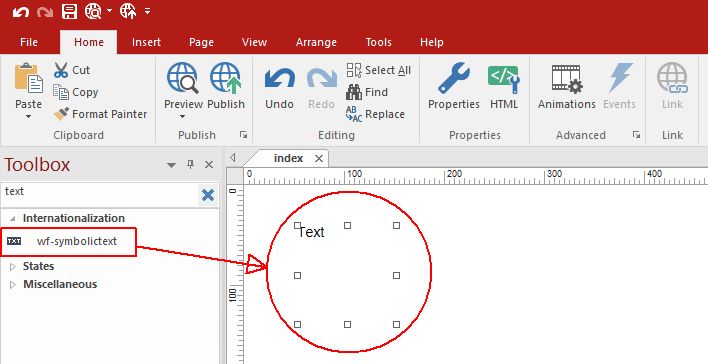Select the wf-symbolictext toolbox item
The width and height of the screenshot is (708, 364).
(x=68, y=242)
